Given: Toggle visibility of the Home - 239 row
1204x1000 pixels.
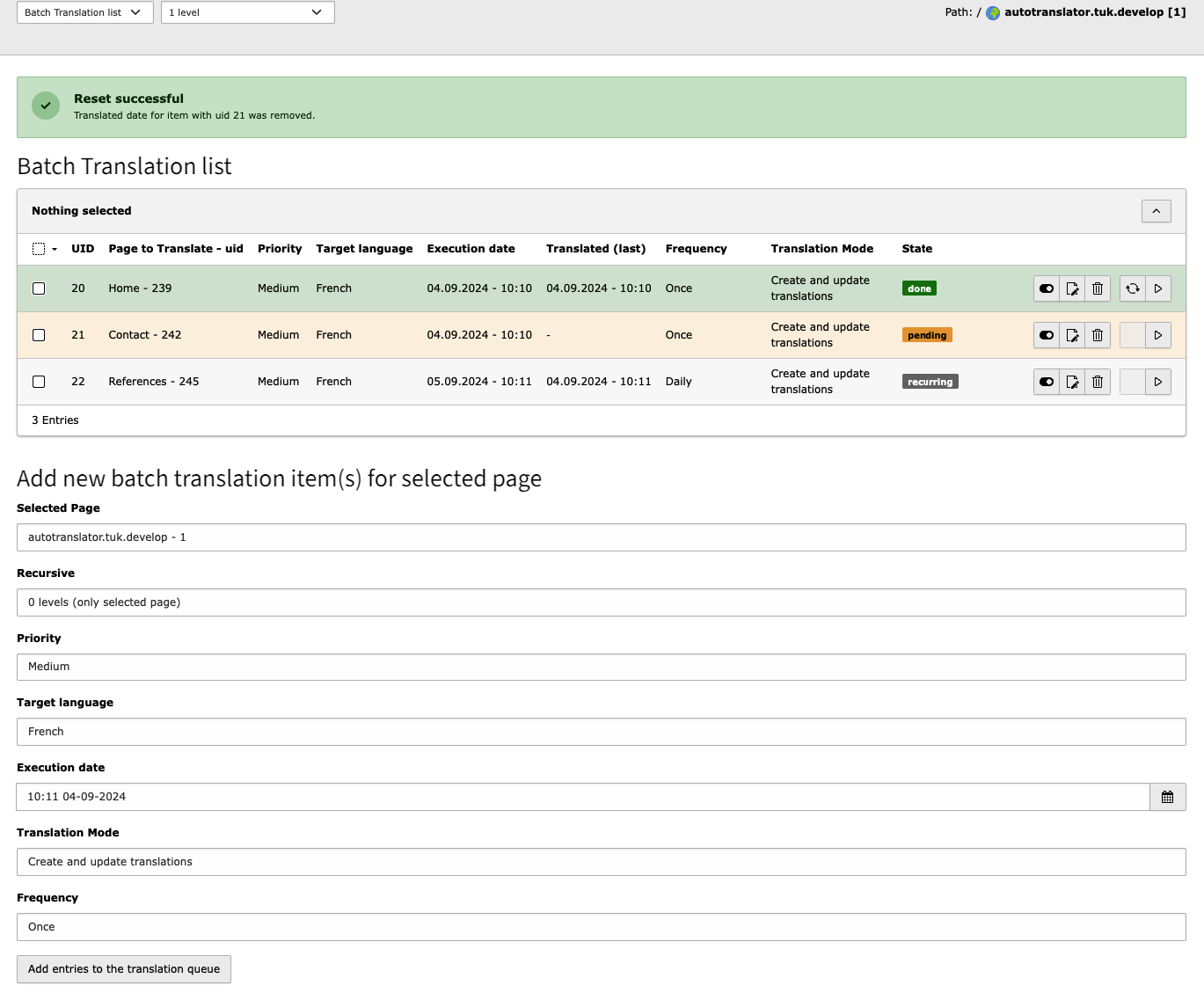Looking at the screenshot, I should (x=1047, y=288).
